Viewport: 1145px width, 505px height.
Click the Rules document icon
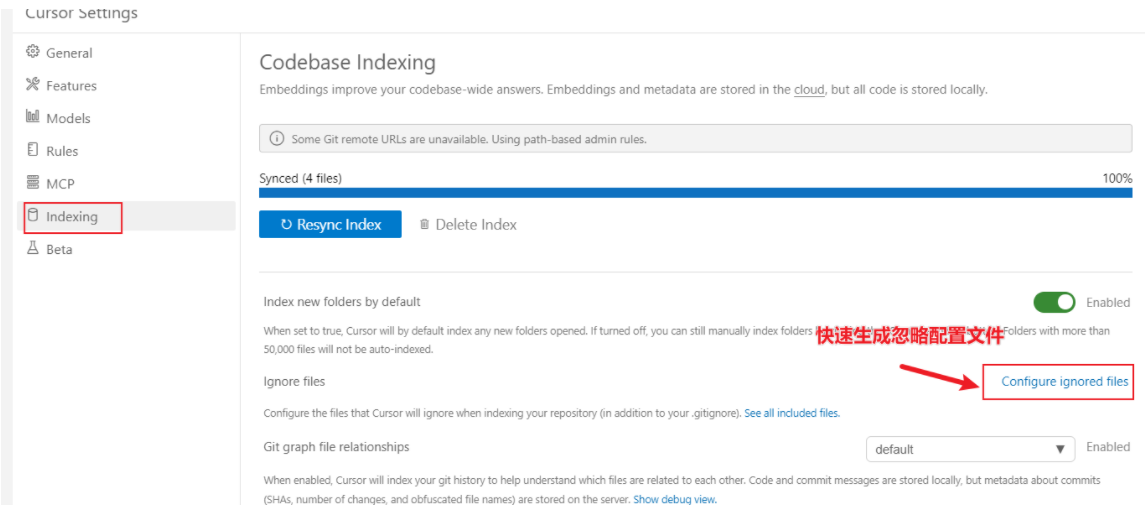32,150
